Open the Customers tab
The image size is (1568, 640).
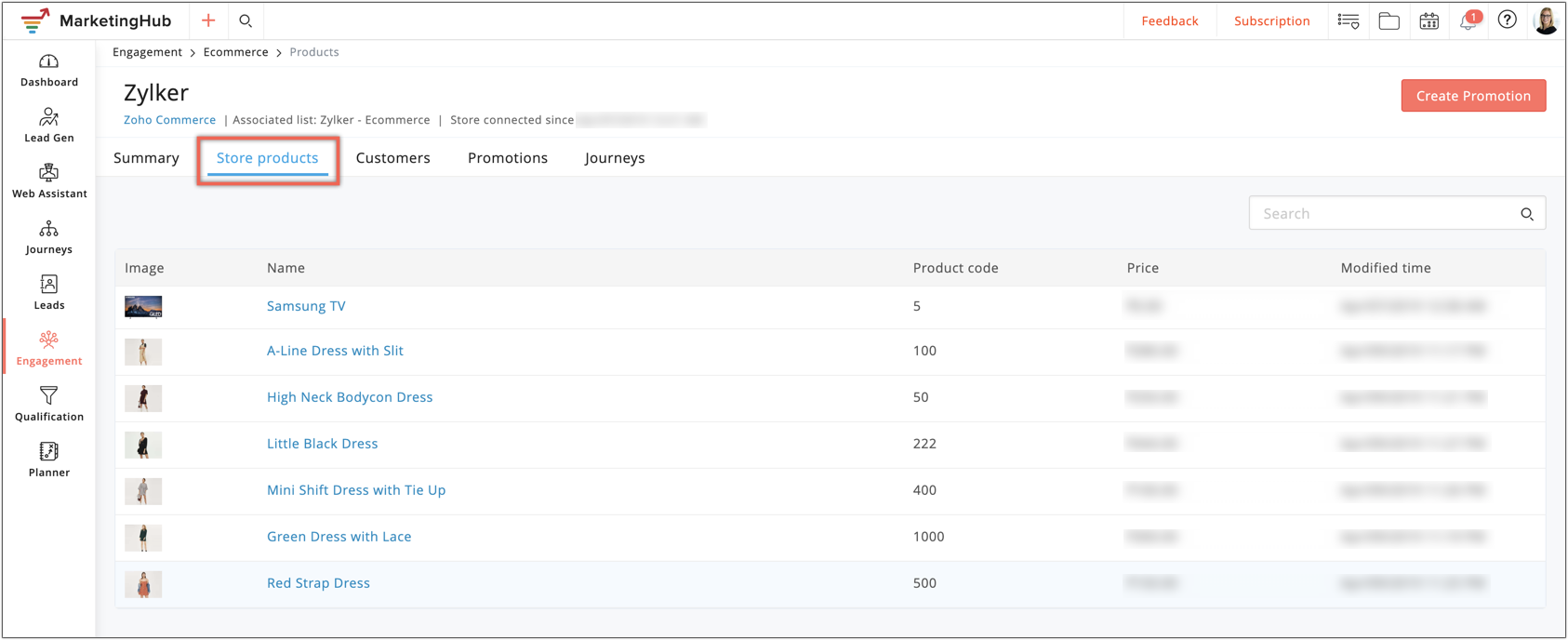393,158
